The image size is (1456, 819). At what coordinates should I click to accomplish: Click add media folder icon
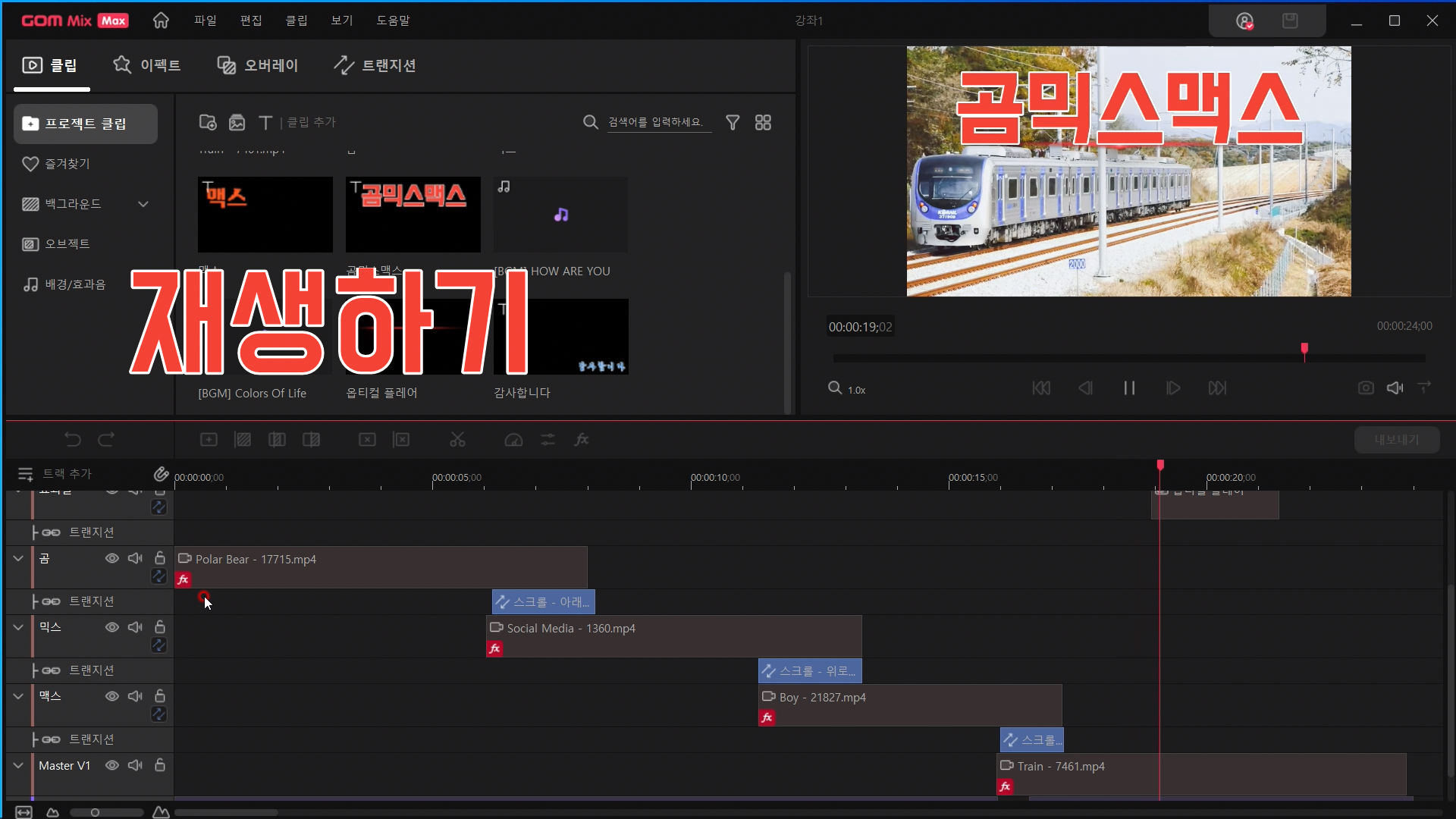point(208,122)
